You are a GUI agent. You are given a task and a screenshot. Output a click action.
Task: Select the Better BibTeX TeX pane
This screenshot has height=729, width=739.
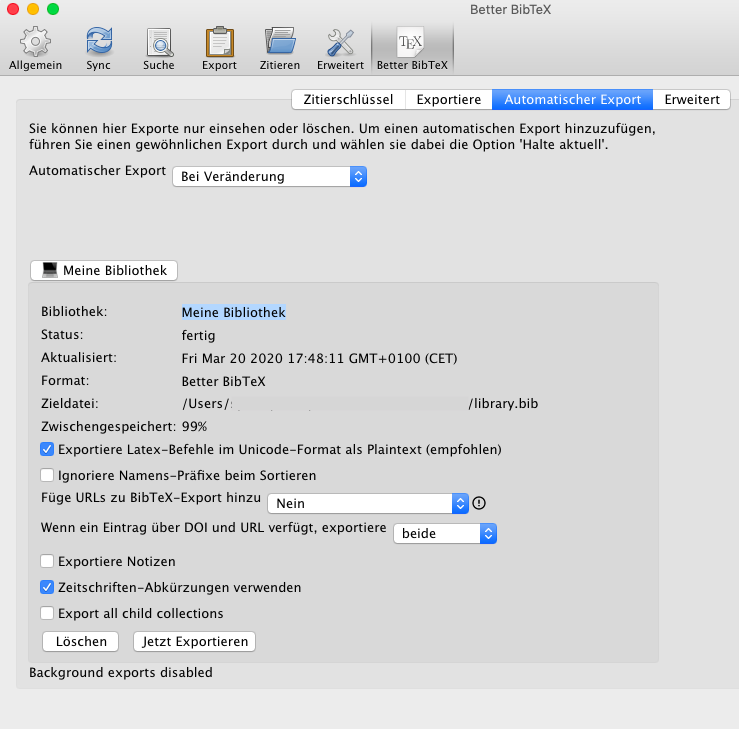pos(412,49)
